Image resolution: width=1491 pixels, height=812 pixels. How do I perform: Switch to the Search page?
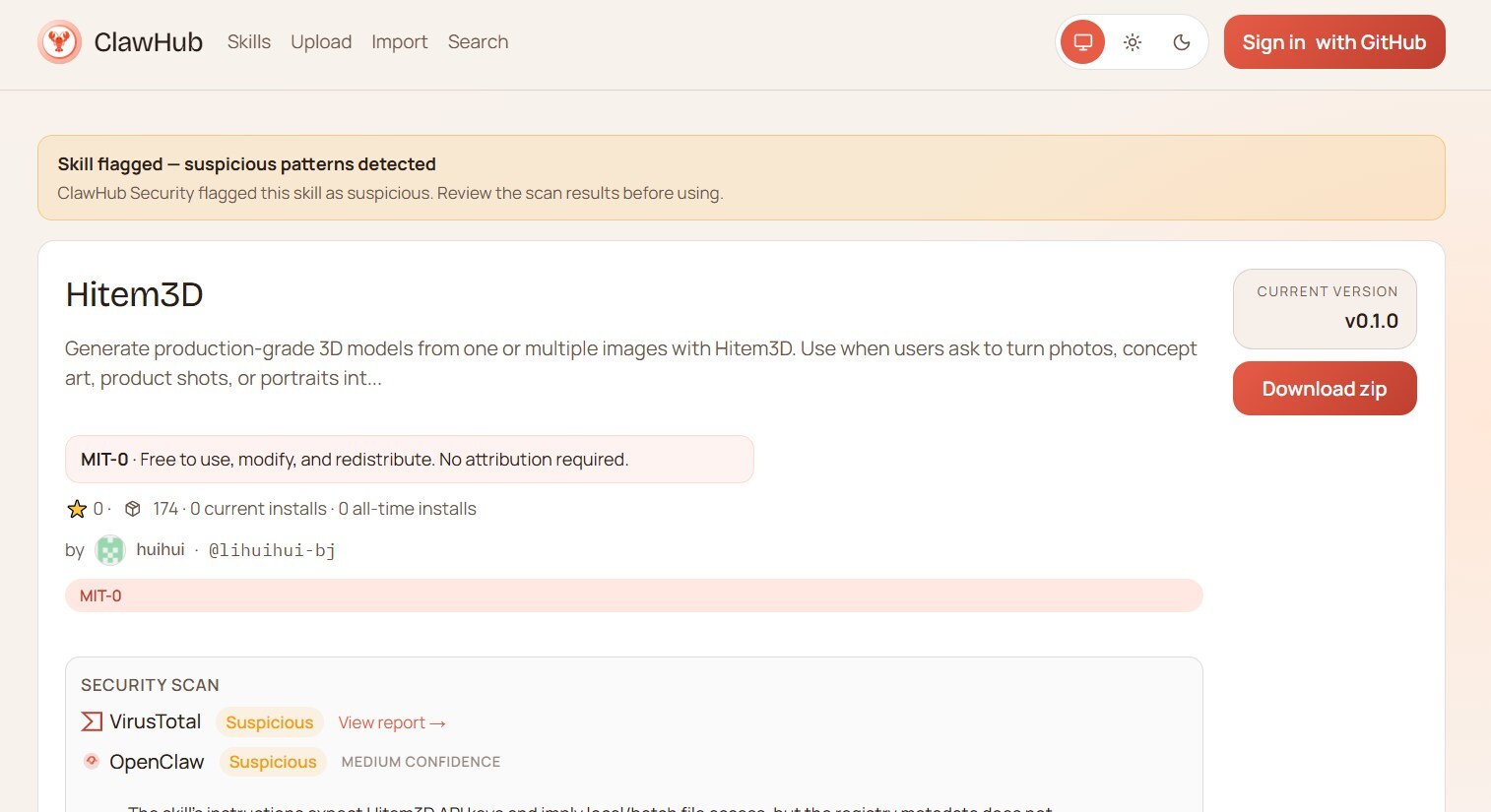click(x=478, y=41)
